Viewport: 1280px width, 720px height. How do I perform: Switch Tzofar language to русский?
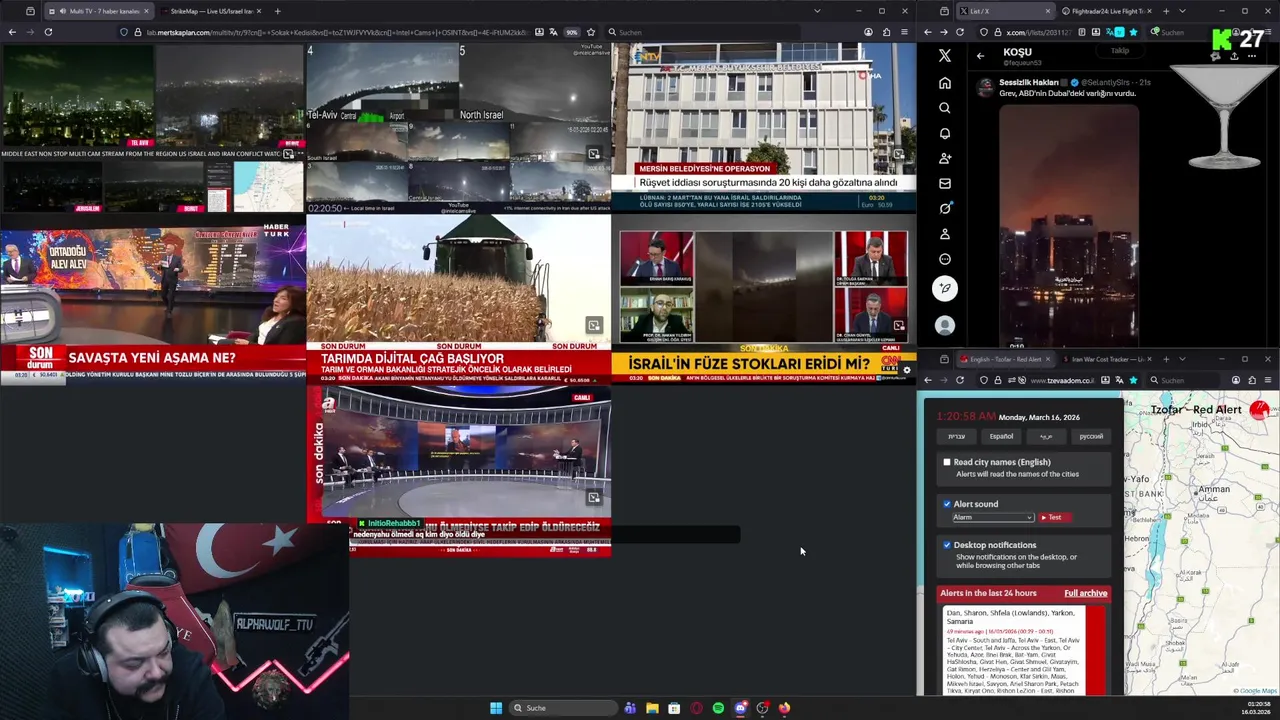click(1091, 436)
